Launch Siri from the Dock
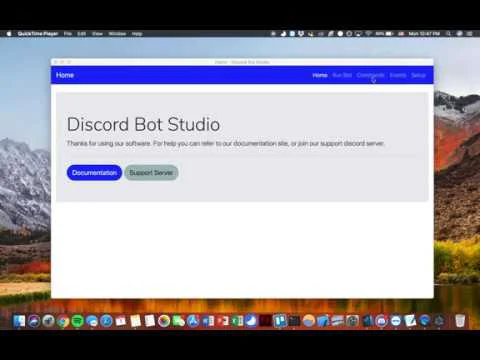The image size is (480, 360). [x=34, y=321]
